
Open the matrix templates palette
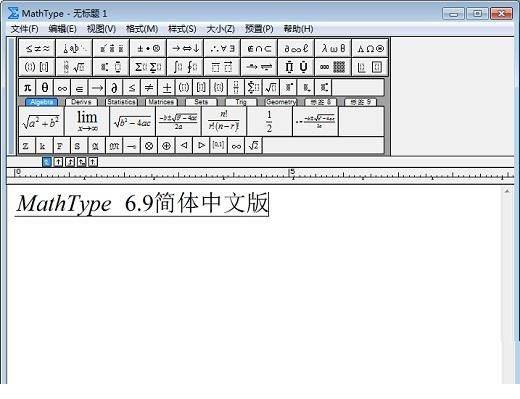click(333, 67)
